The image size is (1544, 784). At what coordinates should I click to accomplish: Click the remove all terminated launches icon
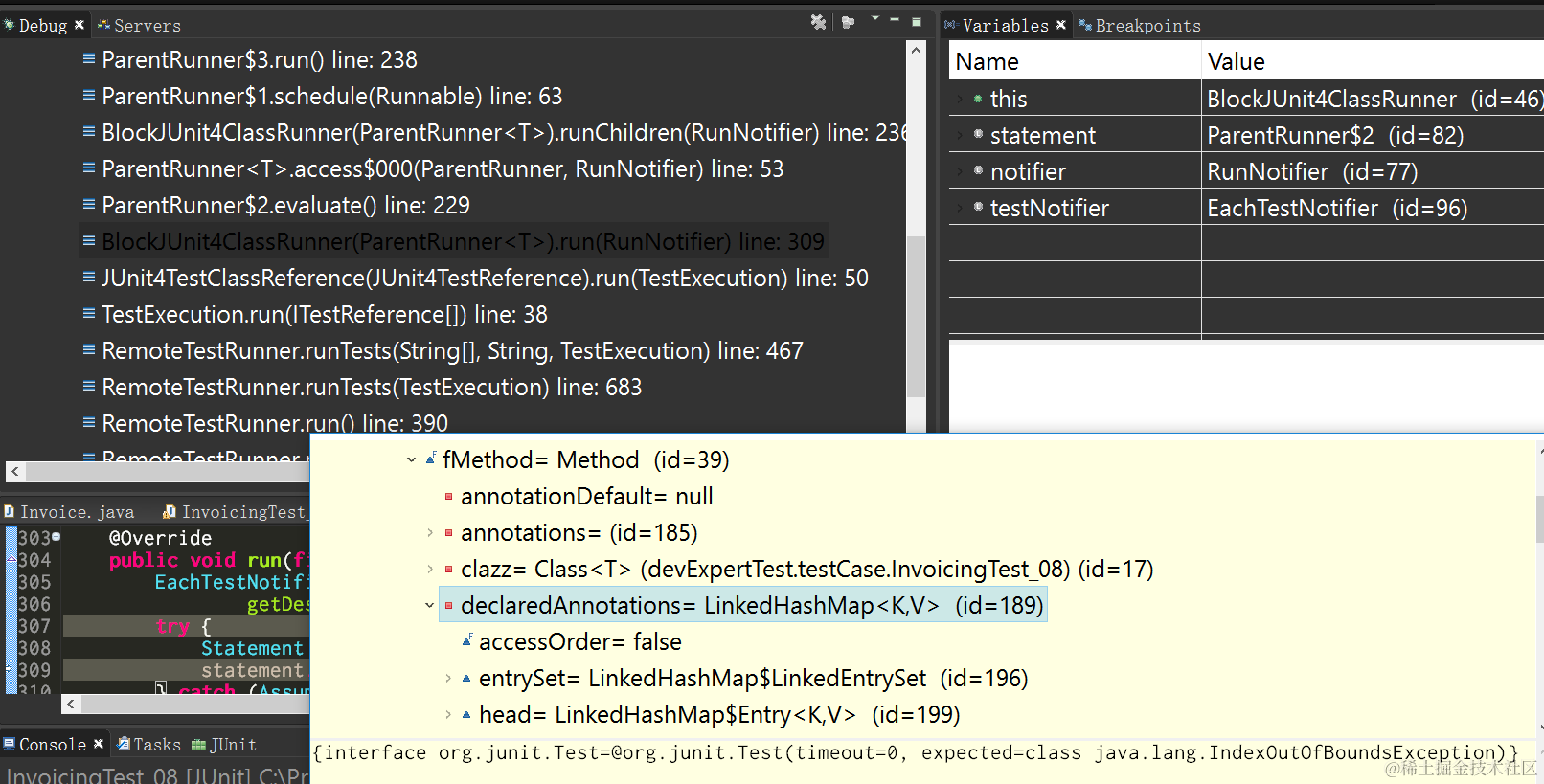coord(818,22)
